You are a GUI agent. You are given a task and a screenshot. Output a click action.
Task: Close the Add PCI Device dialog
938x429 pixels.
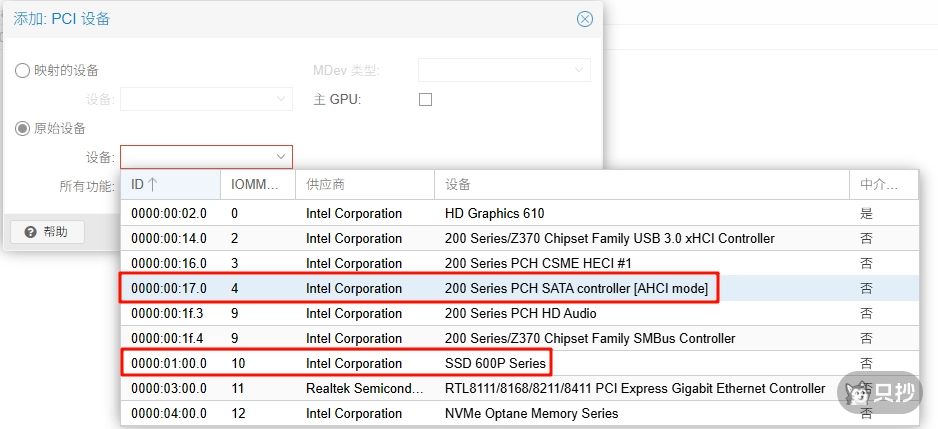585,19
